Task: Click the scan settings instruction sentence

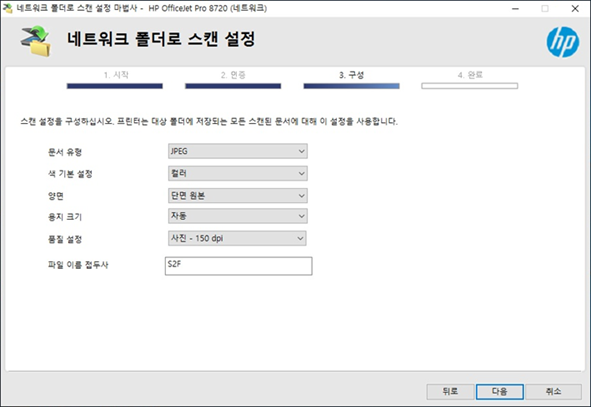Action: (x=209, y=121)
